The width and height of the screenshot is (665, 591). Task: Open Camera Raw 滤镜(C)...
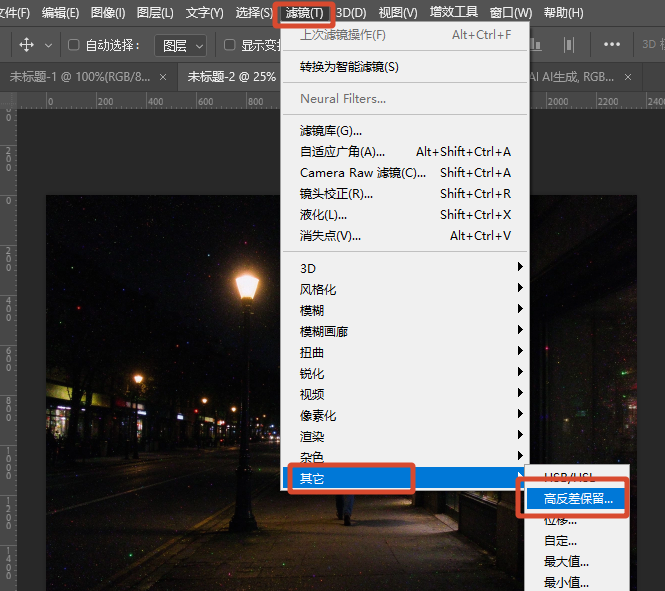point(405,173)
